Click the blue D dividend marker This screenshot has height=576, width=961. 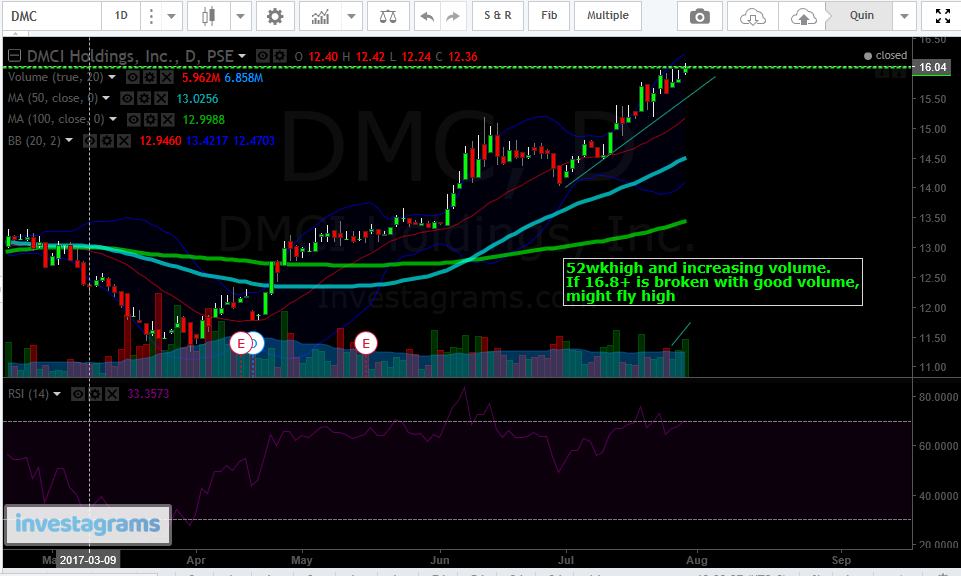[x=256, y=343]
